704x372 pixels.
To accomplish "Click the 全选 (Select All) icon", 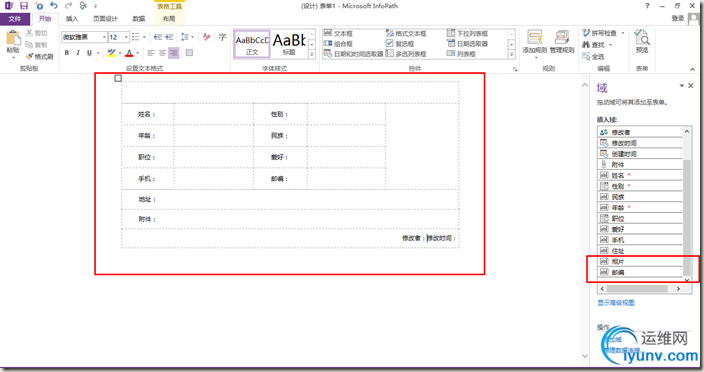I will tap(586, 57).
